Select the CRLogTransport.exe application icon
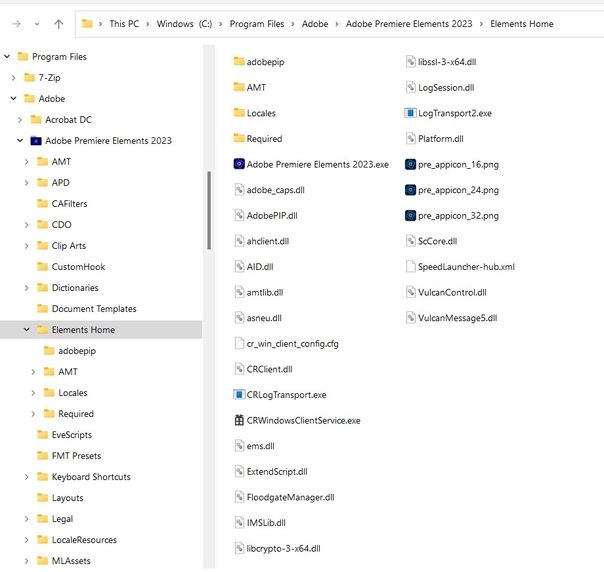The image size is (604, 572). tap(239, 394)
